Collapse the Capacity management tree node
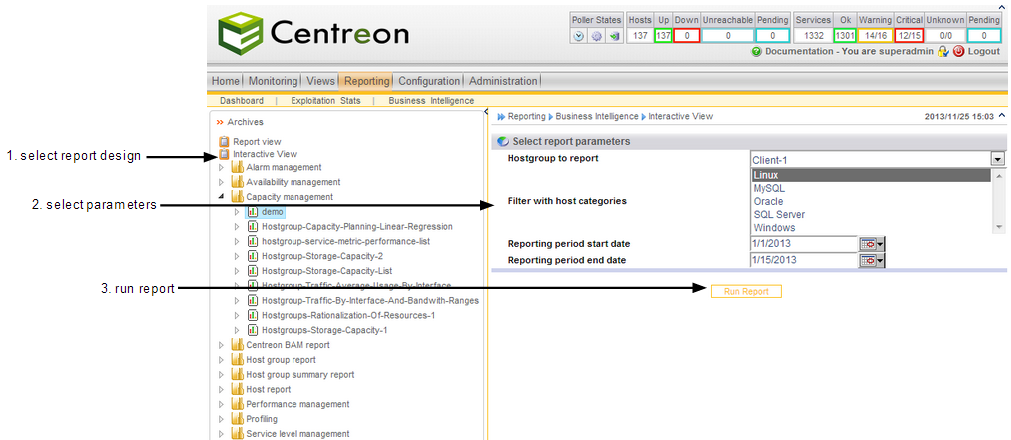1011x440 pixels. click(x=222, y=197)
